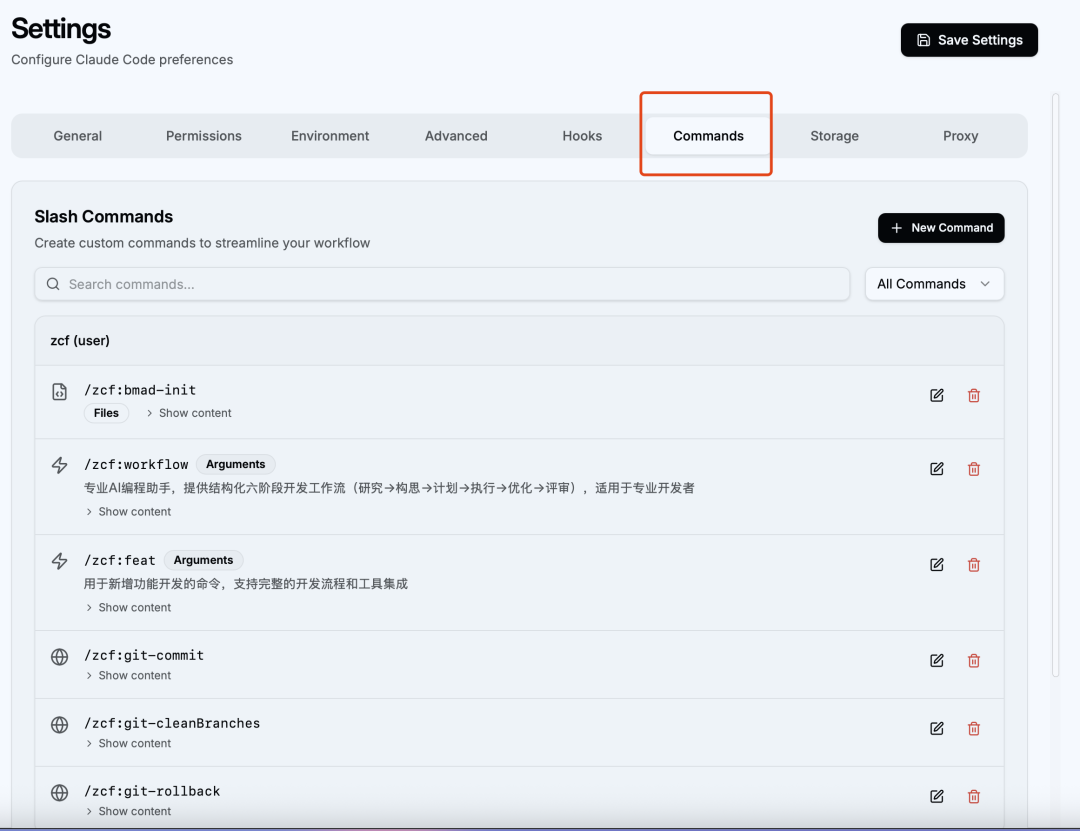Edit the /zcf:bmad-init command
The image size is (1080, 831).
[937, 396]
